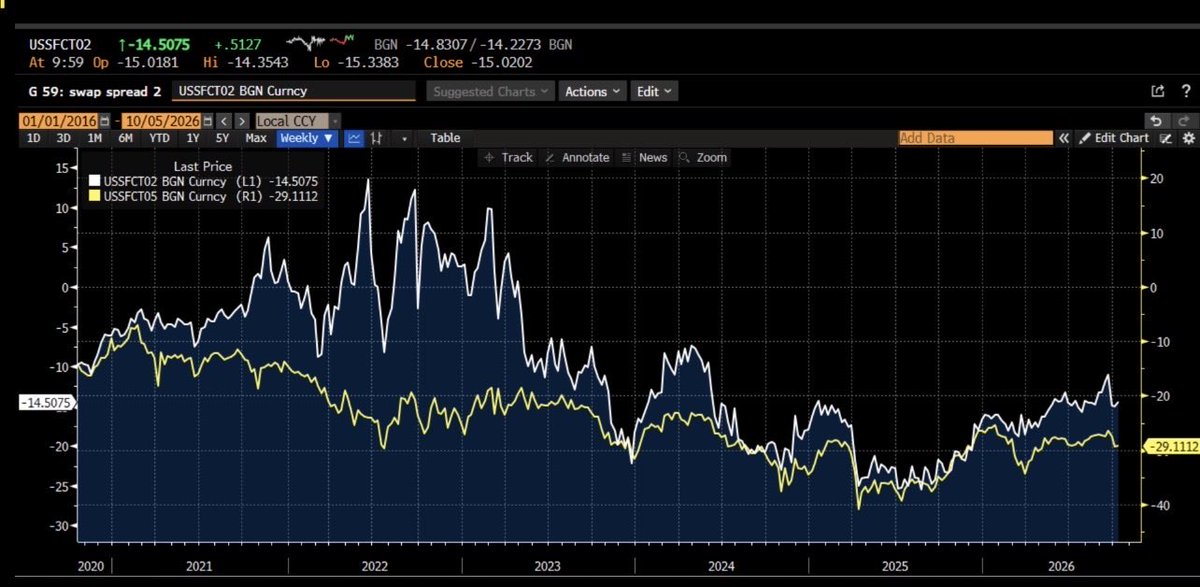Open help question mark icon

coord(1186,91)
